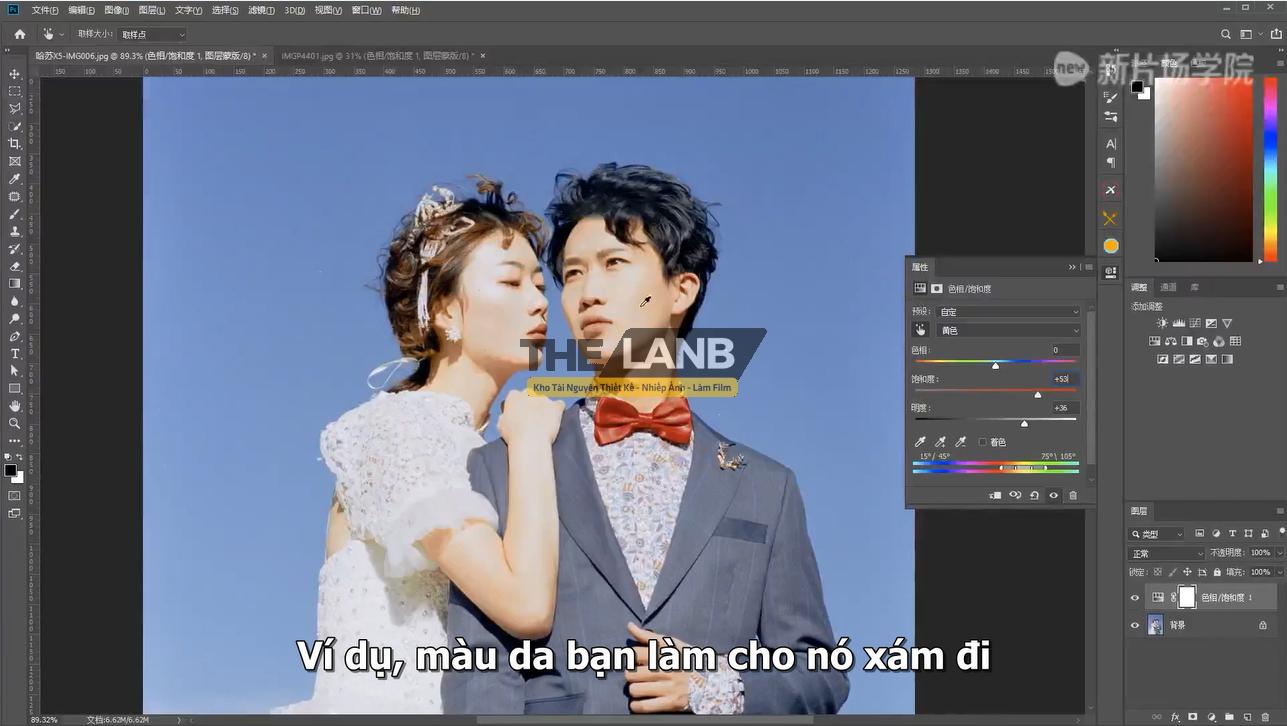Select the Horizontal Type tool

[14, 353]
